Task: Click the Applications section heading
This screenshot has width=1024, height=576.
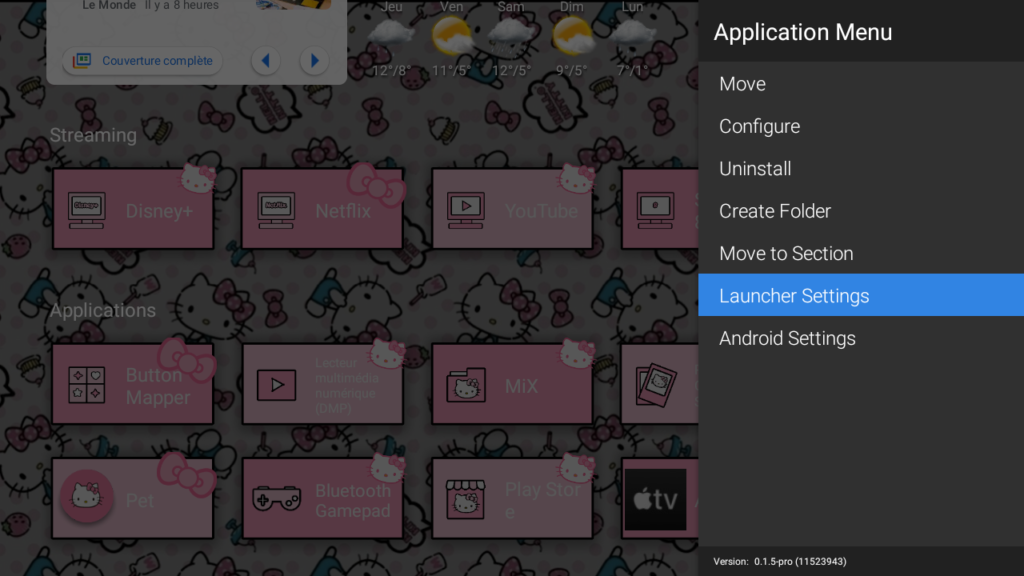Action: 103,310
